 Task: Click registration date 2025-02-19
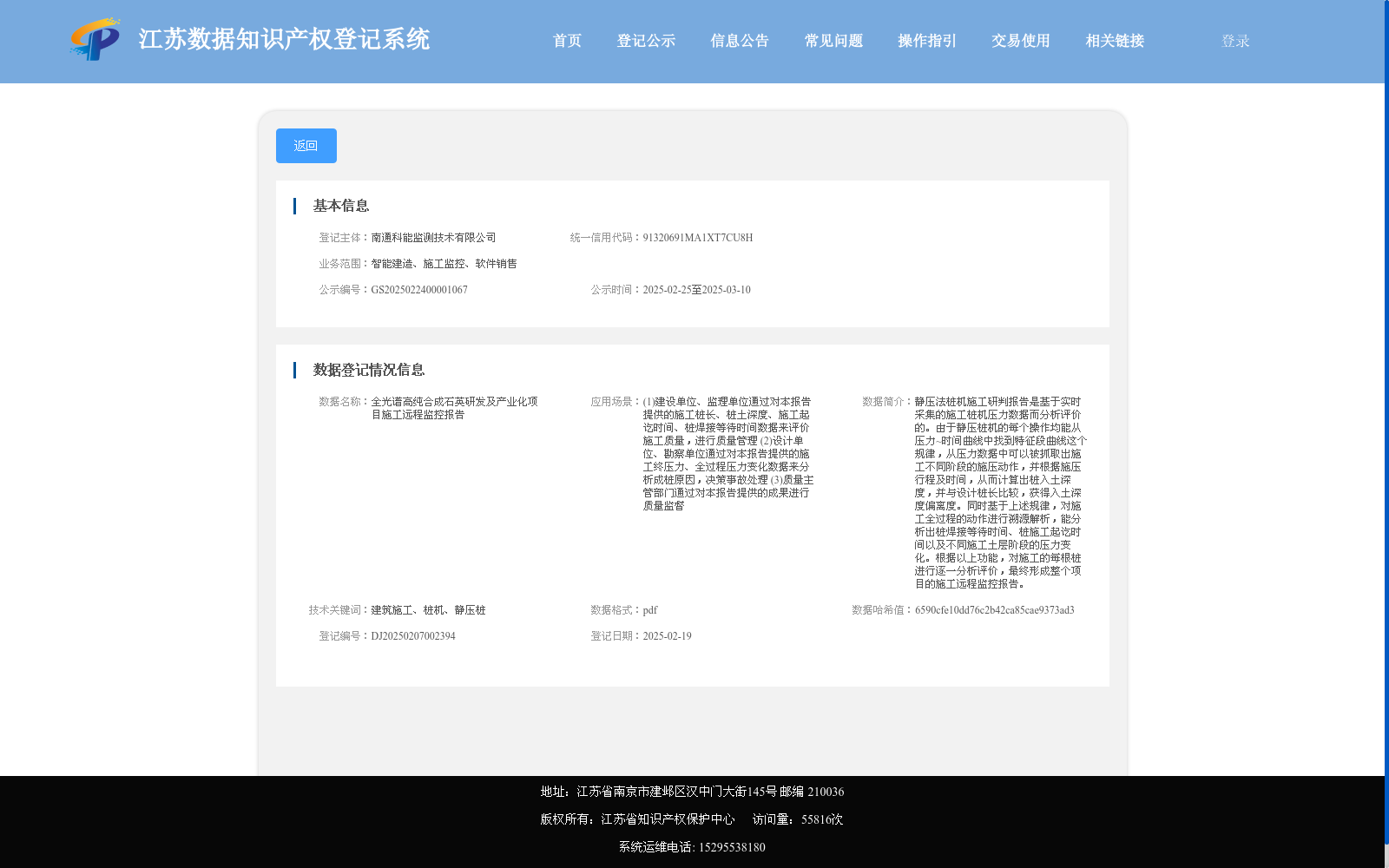(x=667, y=636)
